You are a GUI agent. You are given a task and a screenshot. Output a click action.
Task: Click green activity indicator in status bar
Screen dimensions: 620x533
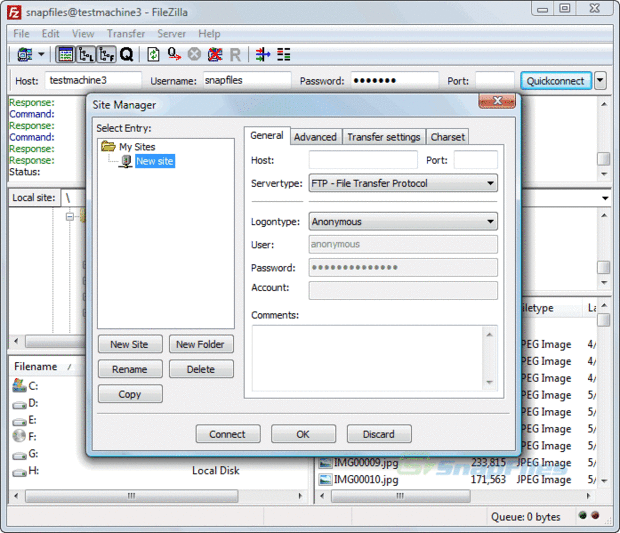click(x=582, y=515)
